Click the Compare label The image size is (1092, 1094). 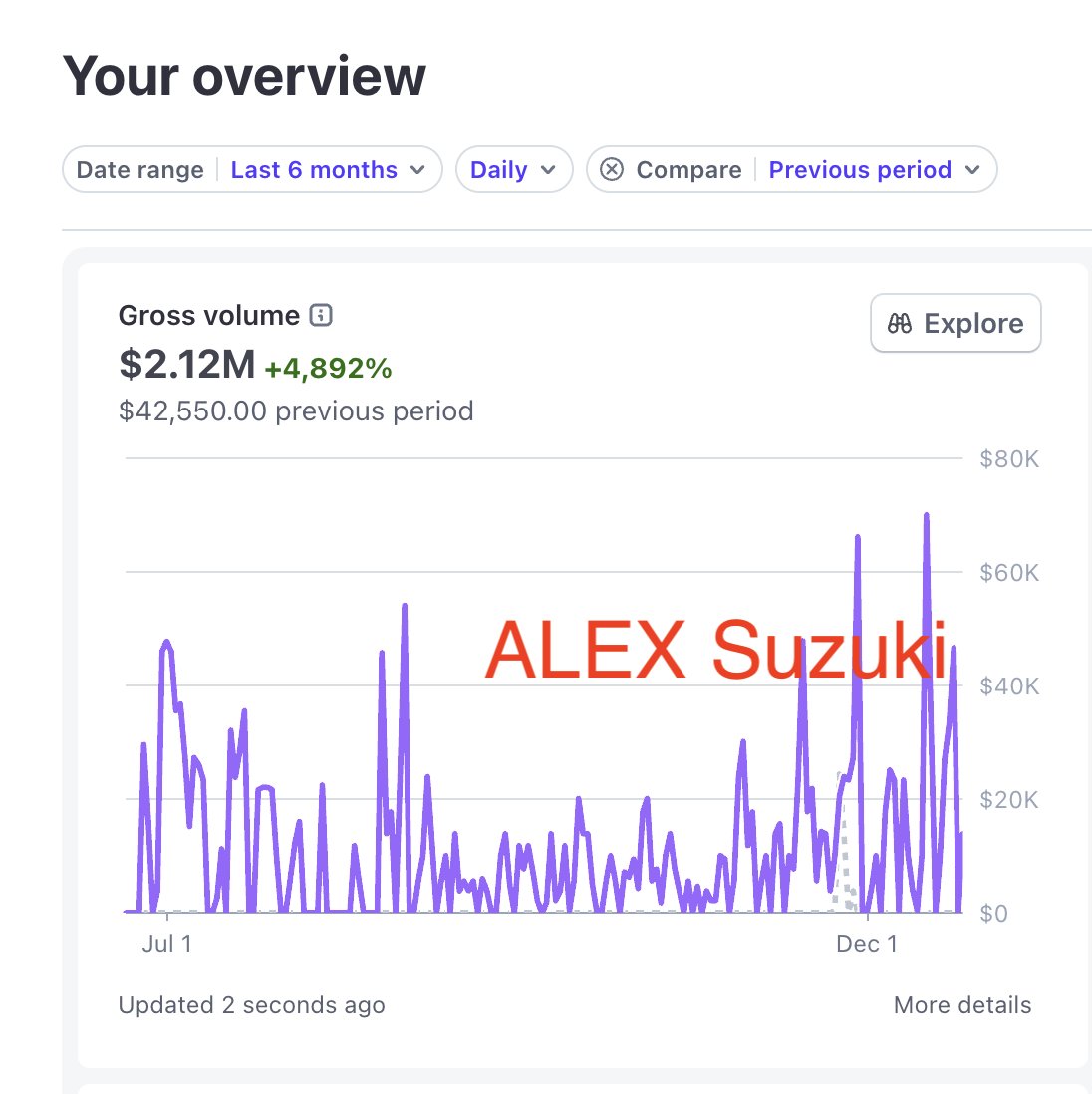(x=689, y=169)
